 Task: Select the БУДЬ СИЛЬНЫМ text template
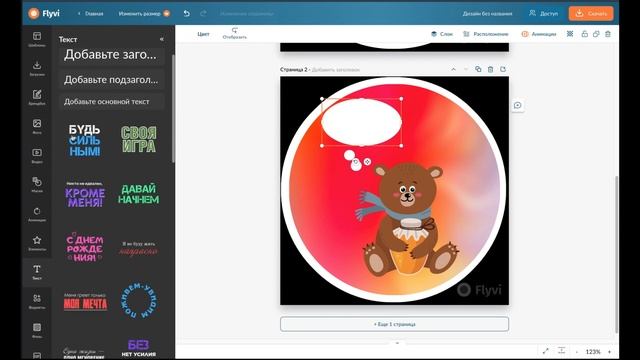pyautogui.click(x=84, y=140)
